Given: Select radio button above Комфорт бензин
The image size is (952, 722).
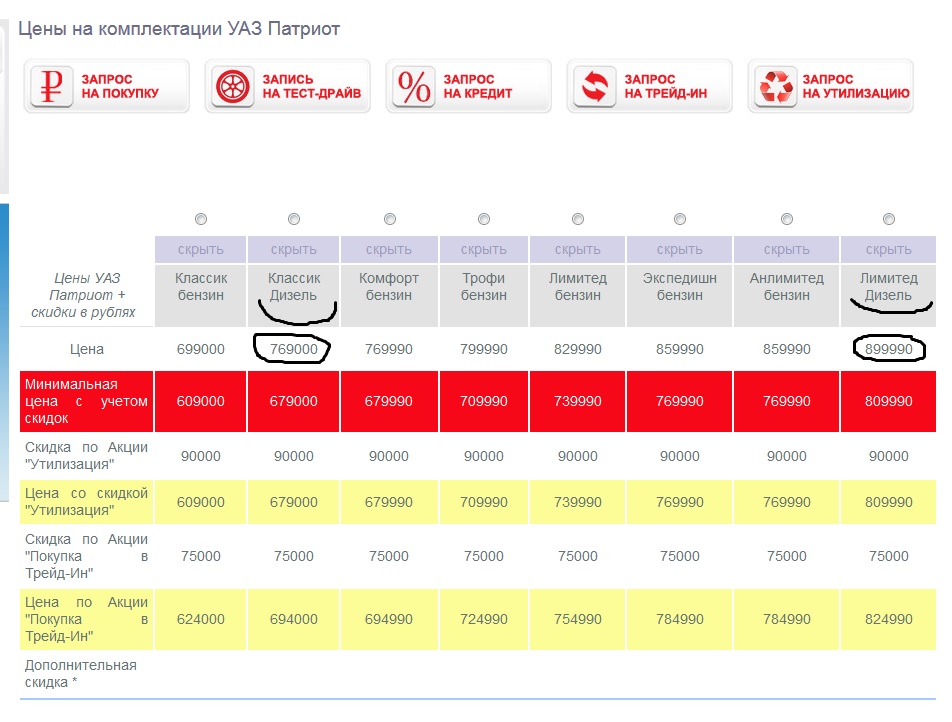Looking at the screenshot, I should [x=390, y=219].
